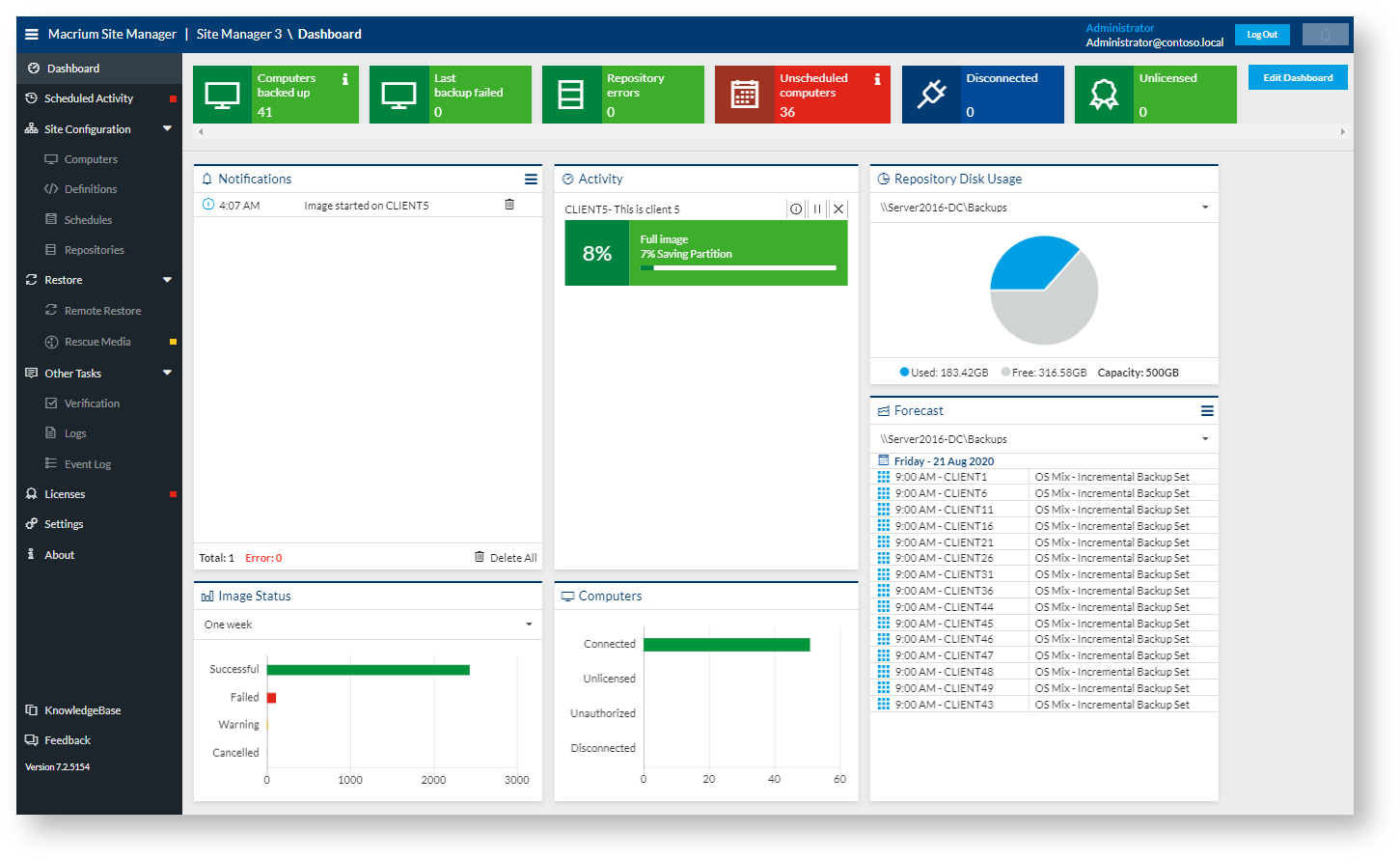Viewport: 1400px width, 861px height.
Task: Open the Notifications panel hamburger menu
Action: [x=531, y=179]
